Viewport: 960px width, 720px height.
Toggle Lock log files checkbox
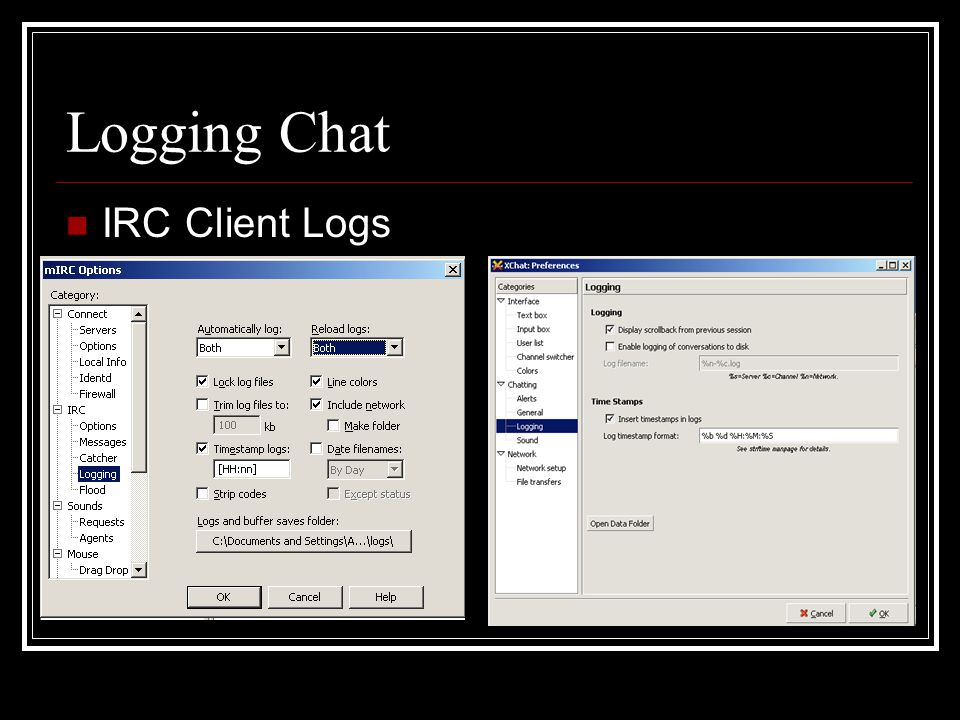click(x=202, y=381)
